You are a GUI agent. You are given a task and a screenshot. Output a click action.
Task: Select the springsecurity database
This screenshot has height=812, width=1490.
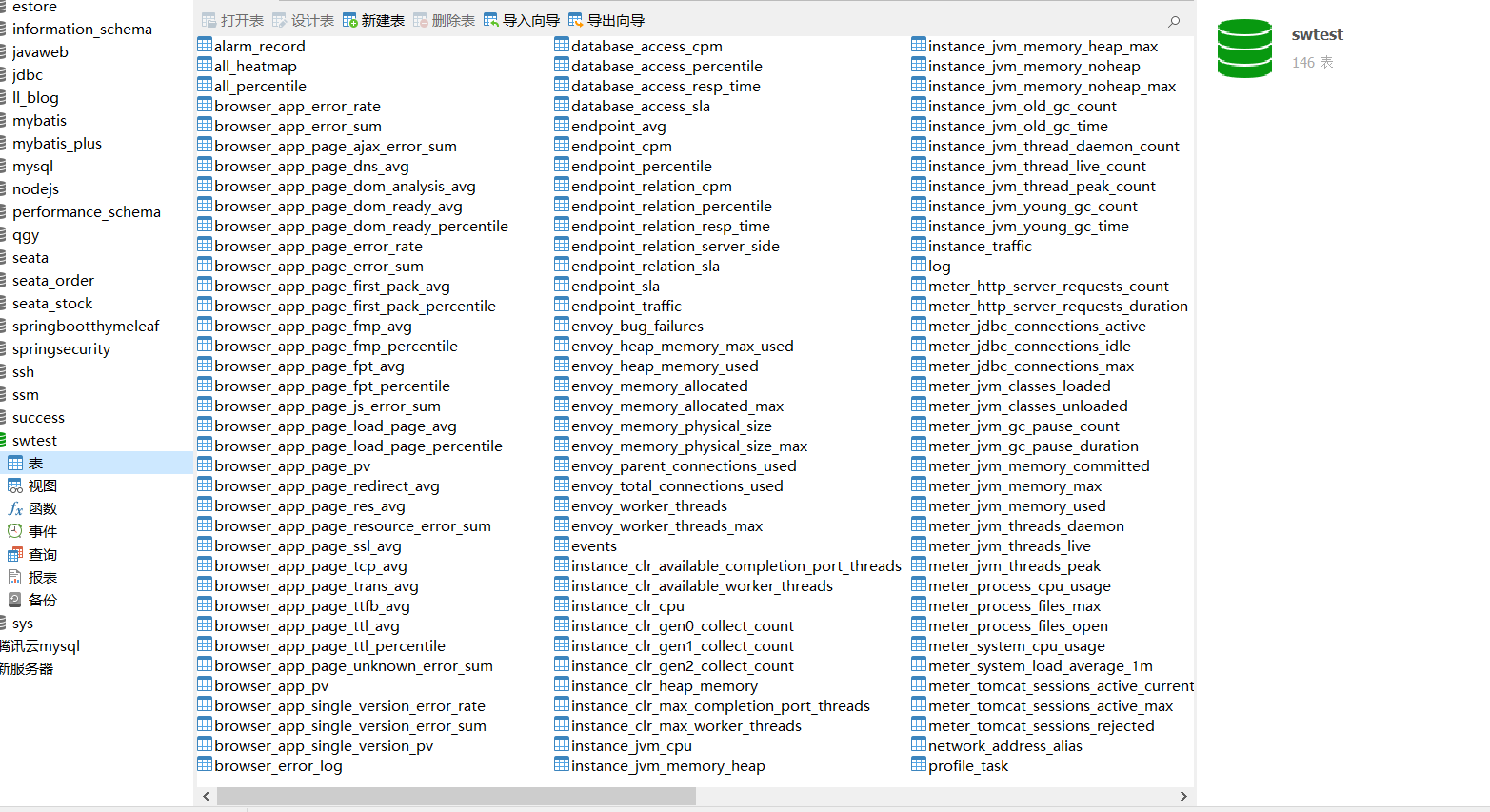click(x=61, y=348)
